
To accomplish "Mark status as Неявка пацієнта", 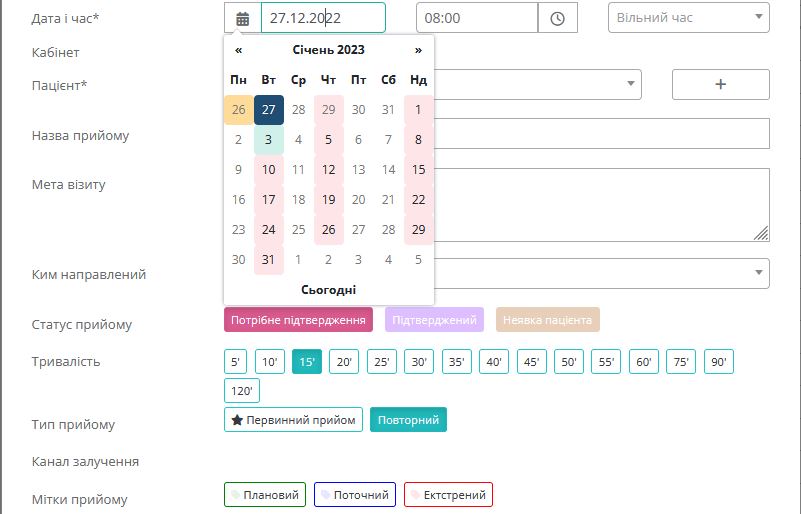I will tap(548, 320).
